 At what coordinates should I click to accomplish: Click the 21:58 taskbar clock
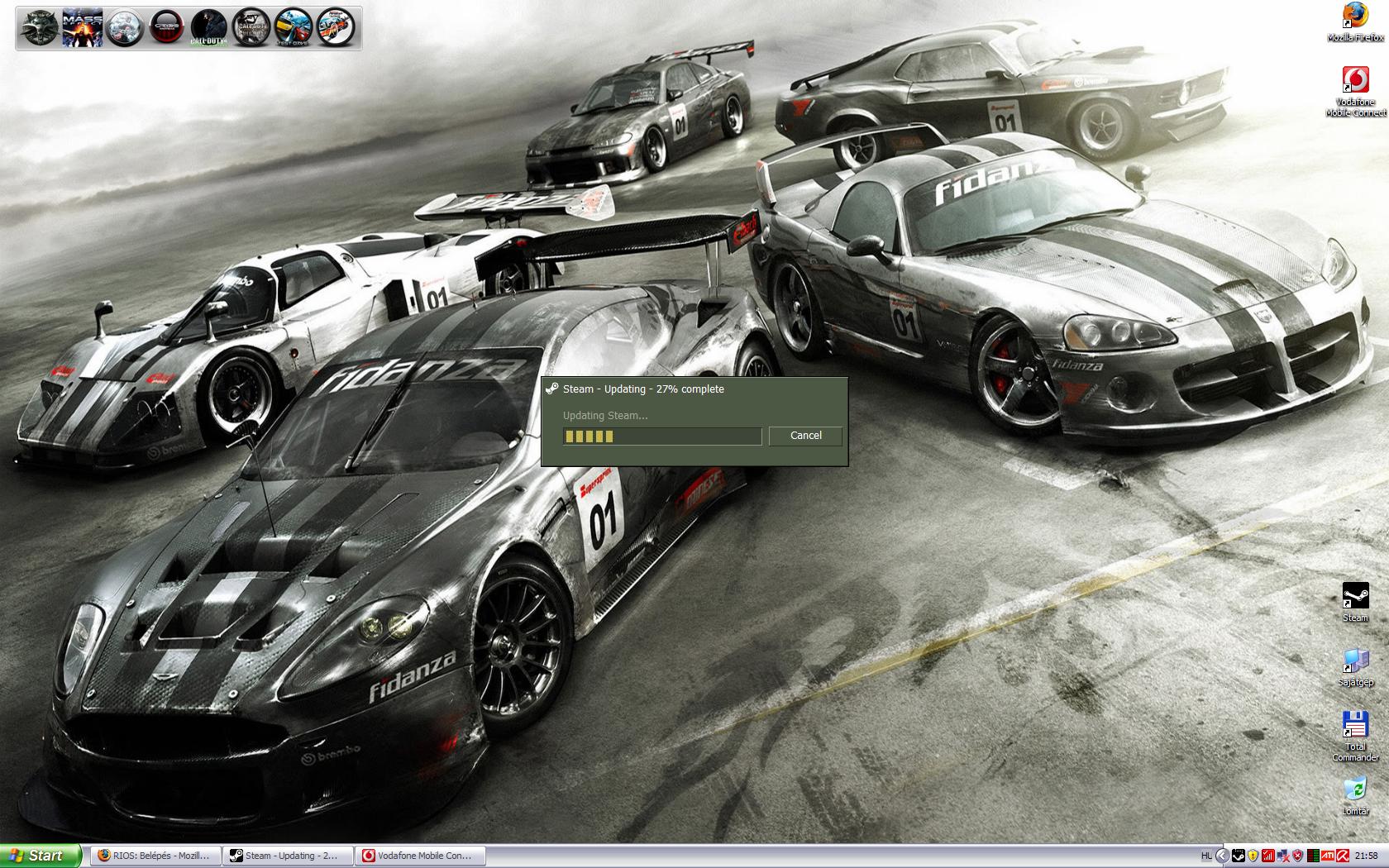1367,856
